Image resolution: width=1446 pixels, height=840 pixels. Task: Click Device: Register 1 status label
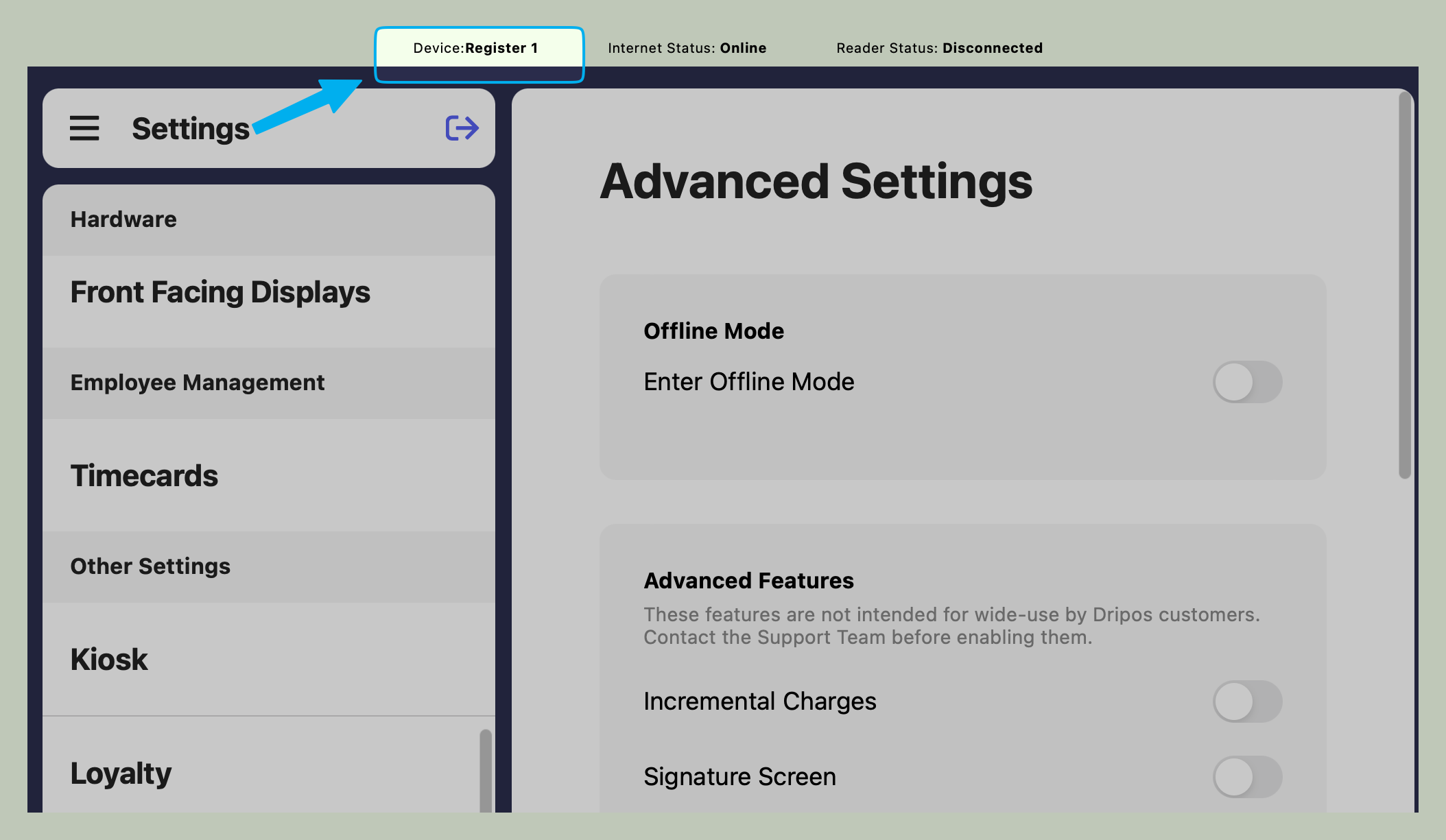coord(475,48)
